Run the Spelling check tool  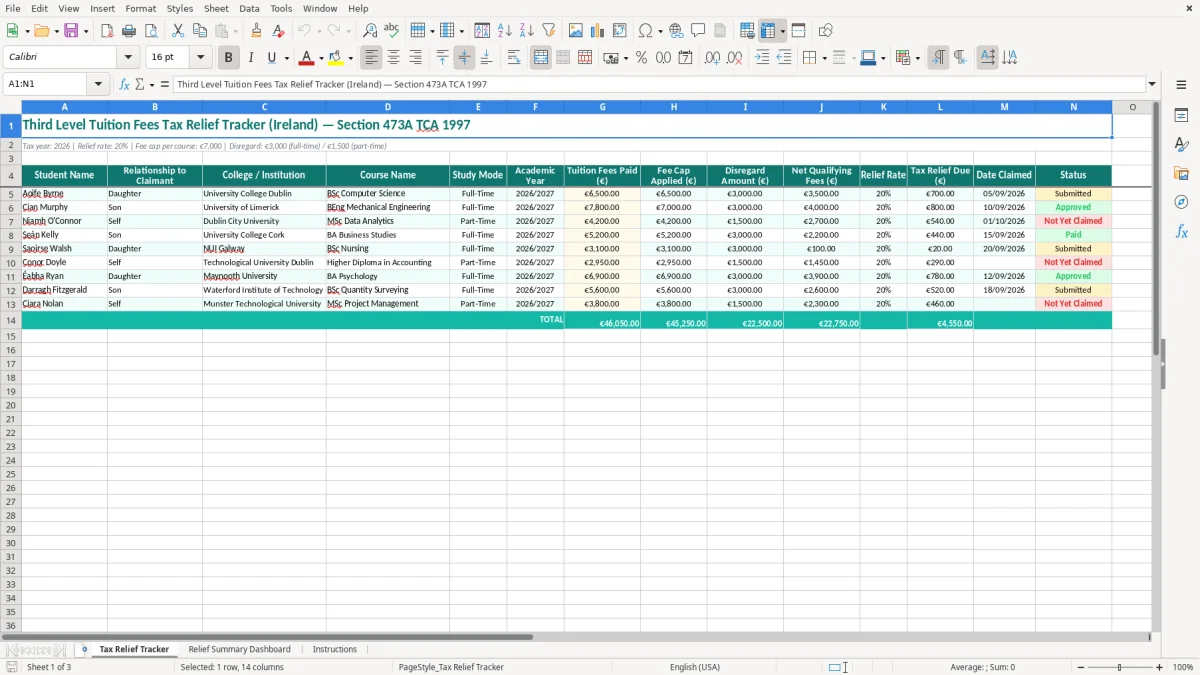click(x=392, y=31)
